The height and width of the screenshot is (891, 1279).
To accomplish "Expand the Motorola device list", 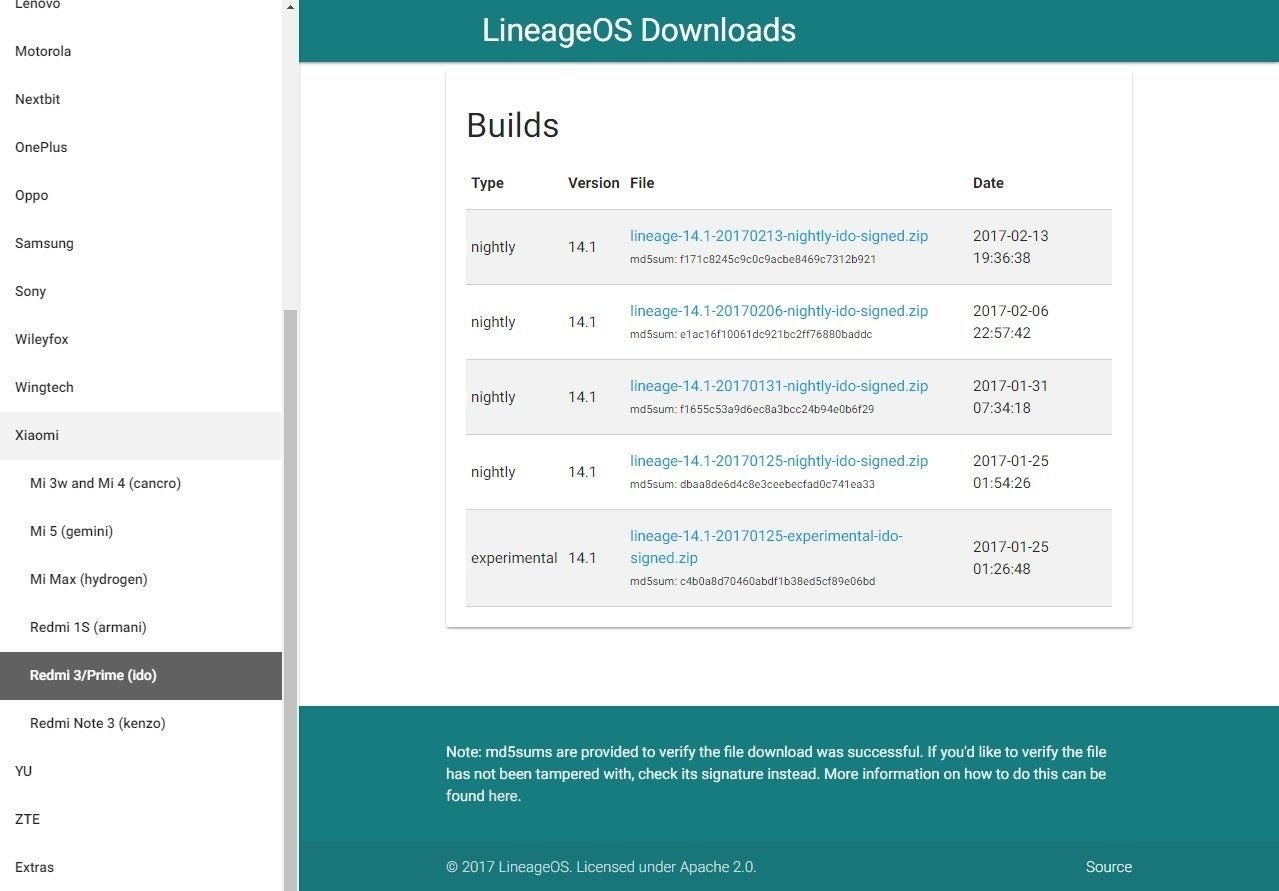I will coord(43,51).
